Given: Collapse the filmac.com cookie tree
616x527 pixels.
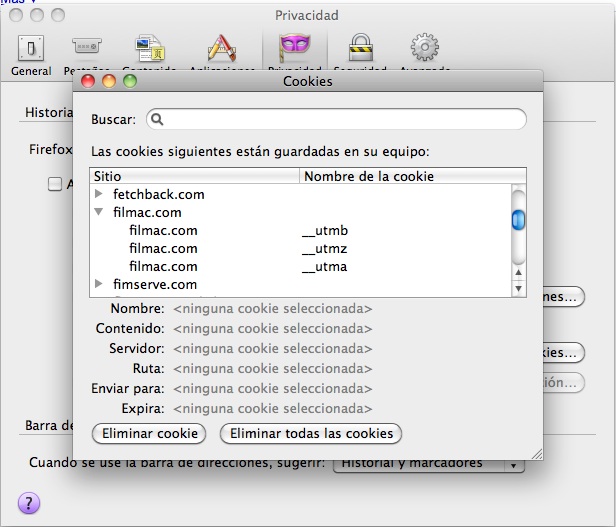Looking at the screenshot, I should pos(99,212).
